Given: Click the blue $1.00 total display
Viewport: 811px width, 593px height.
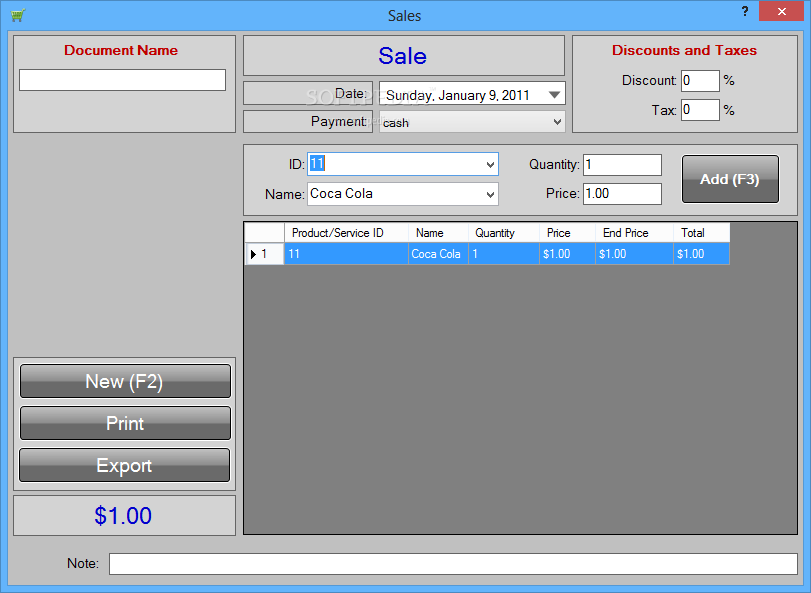Looking at the screenshot, I should pyautogui.click(x=123, y=516).
